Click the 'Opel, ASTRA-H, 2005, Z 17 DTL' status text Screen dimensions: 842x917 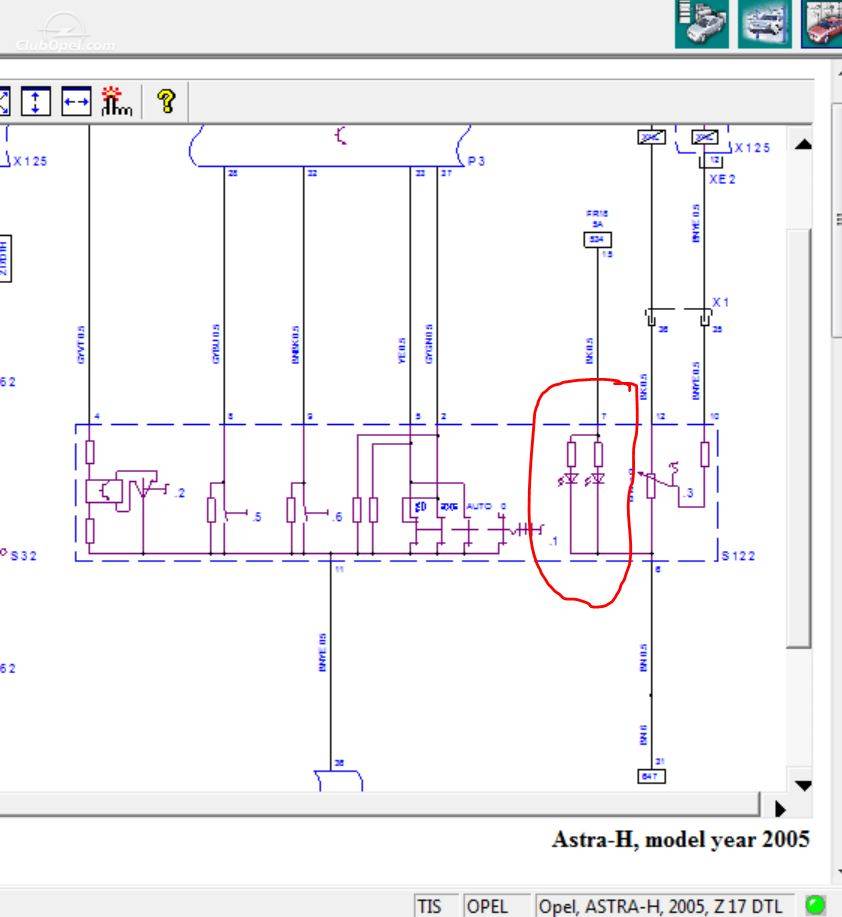pos(660,906)
